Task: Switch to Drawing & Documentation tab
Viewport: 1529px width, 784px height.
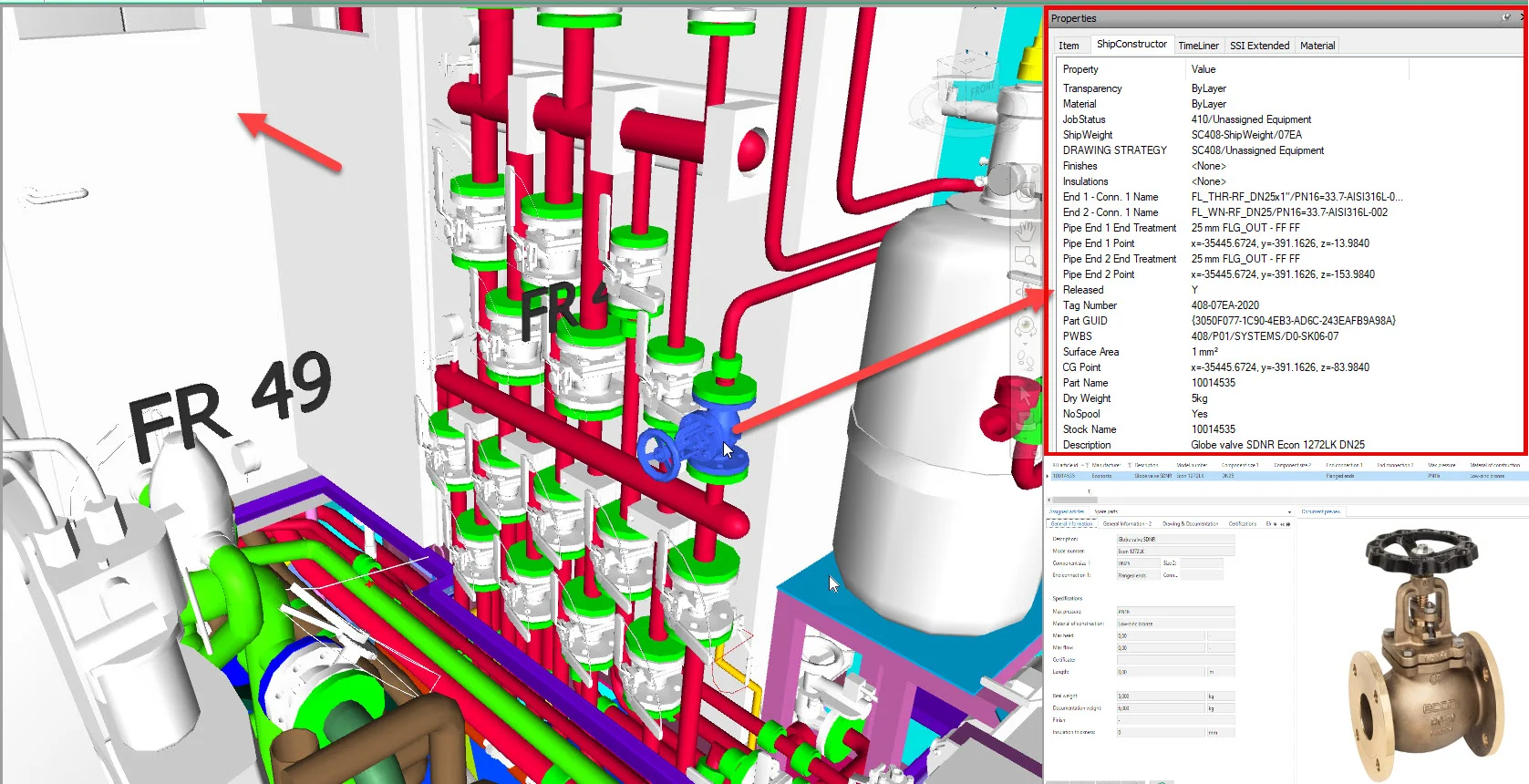Action: click(1190, 524)
